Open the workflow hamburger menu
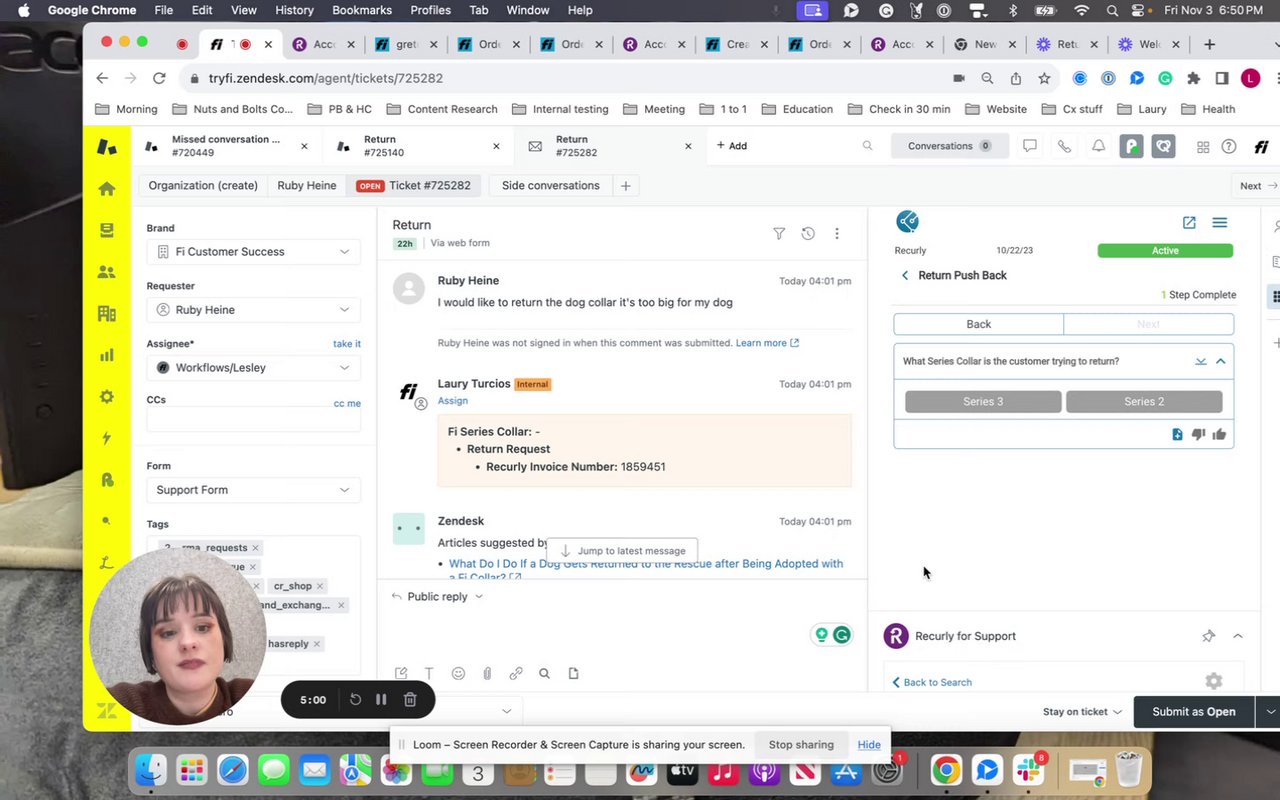Screen dimensions: 1280x800 (x=1220, y=223)
